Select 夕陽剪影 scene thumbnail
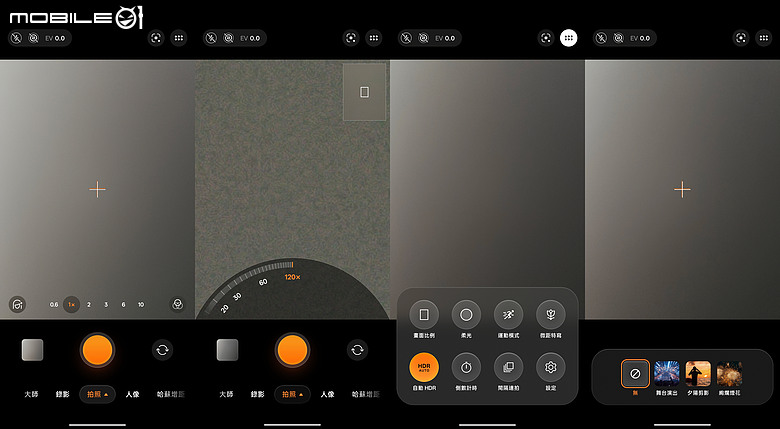Viewport: 780px width, 429px height. (698, 374)
